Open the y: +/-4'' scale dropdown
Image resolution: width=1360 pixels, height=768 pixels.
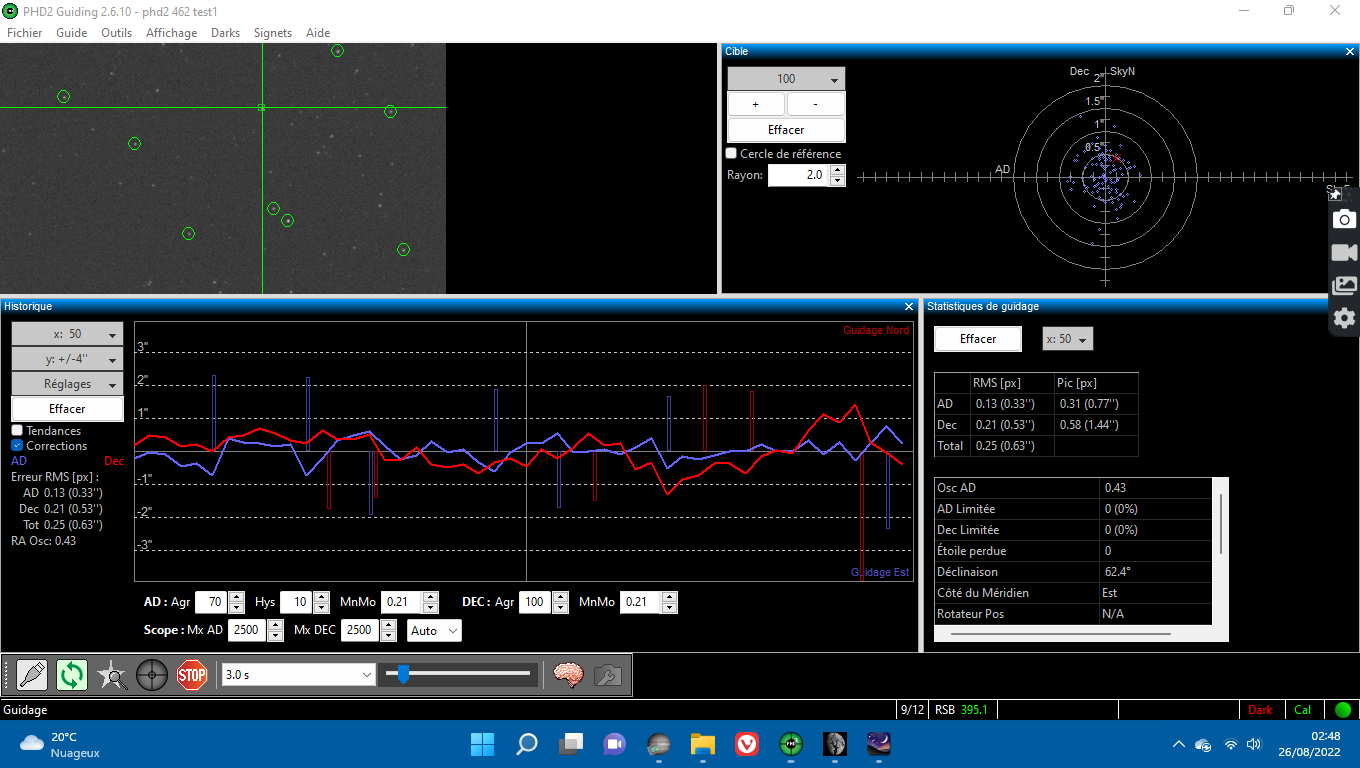(67, 359)
